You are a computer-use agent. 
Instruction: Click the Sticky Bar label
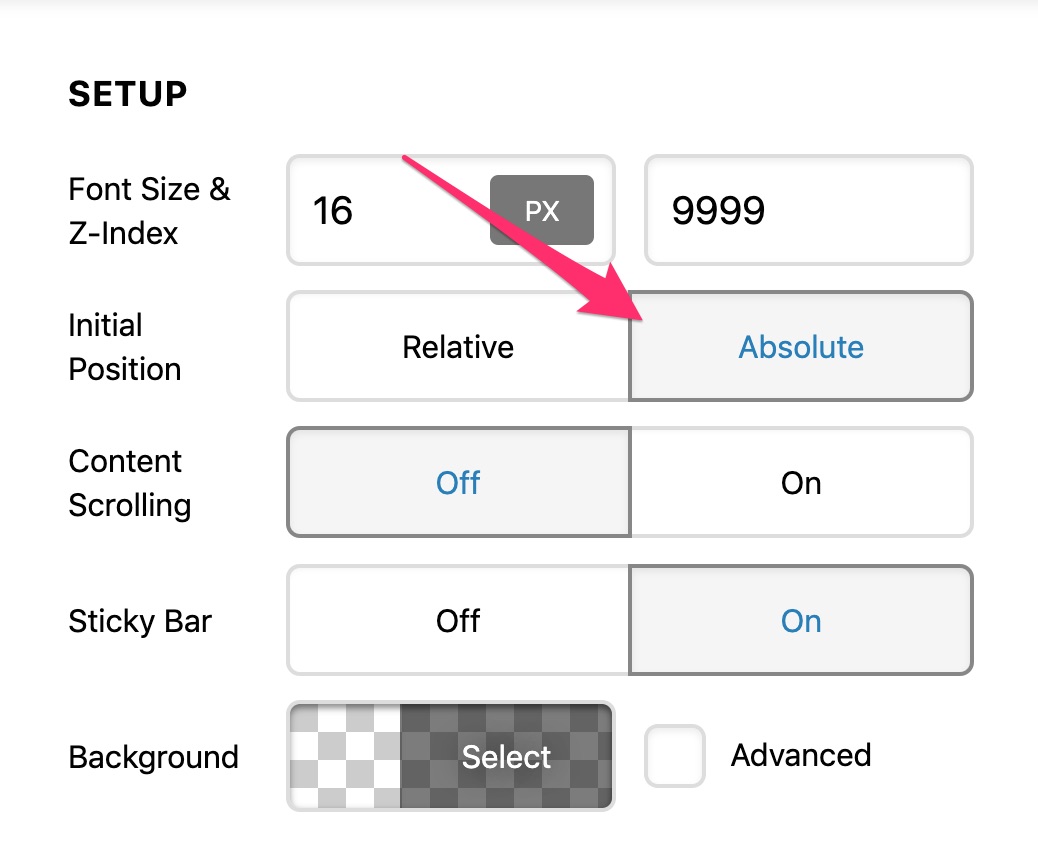(x=140, y=621)
